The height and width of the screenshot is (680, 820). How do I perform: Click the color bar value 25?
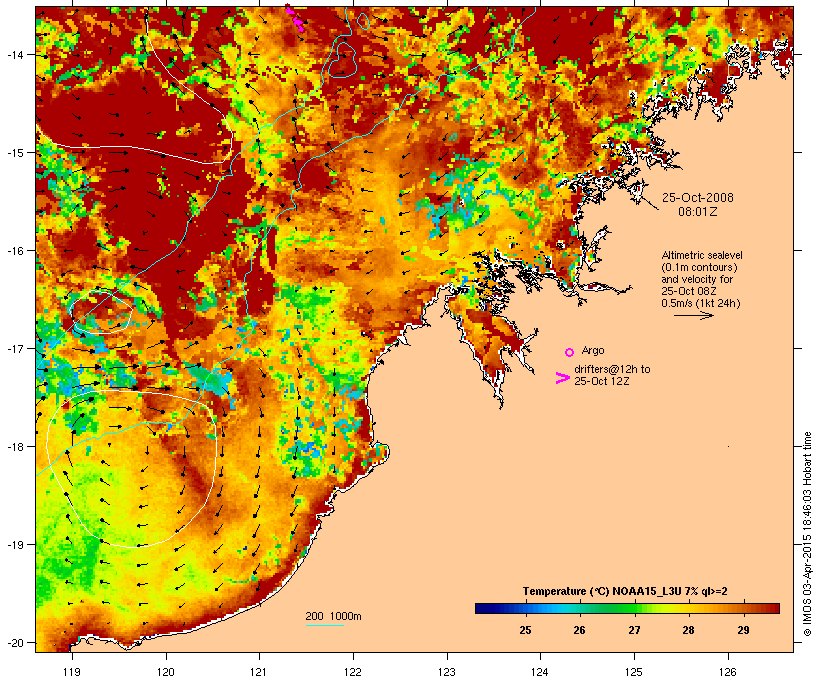tap(525, 630)
